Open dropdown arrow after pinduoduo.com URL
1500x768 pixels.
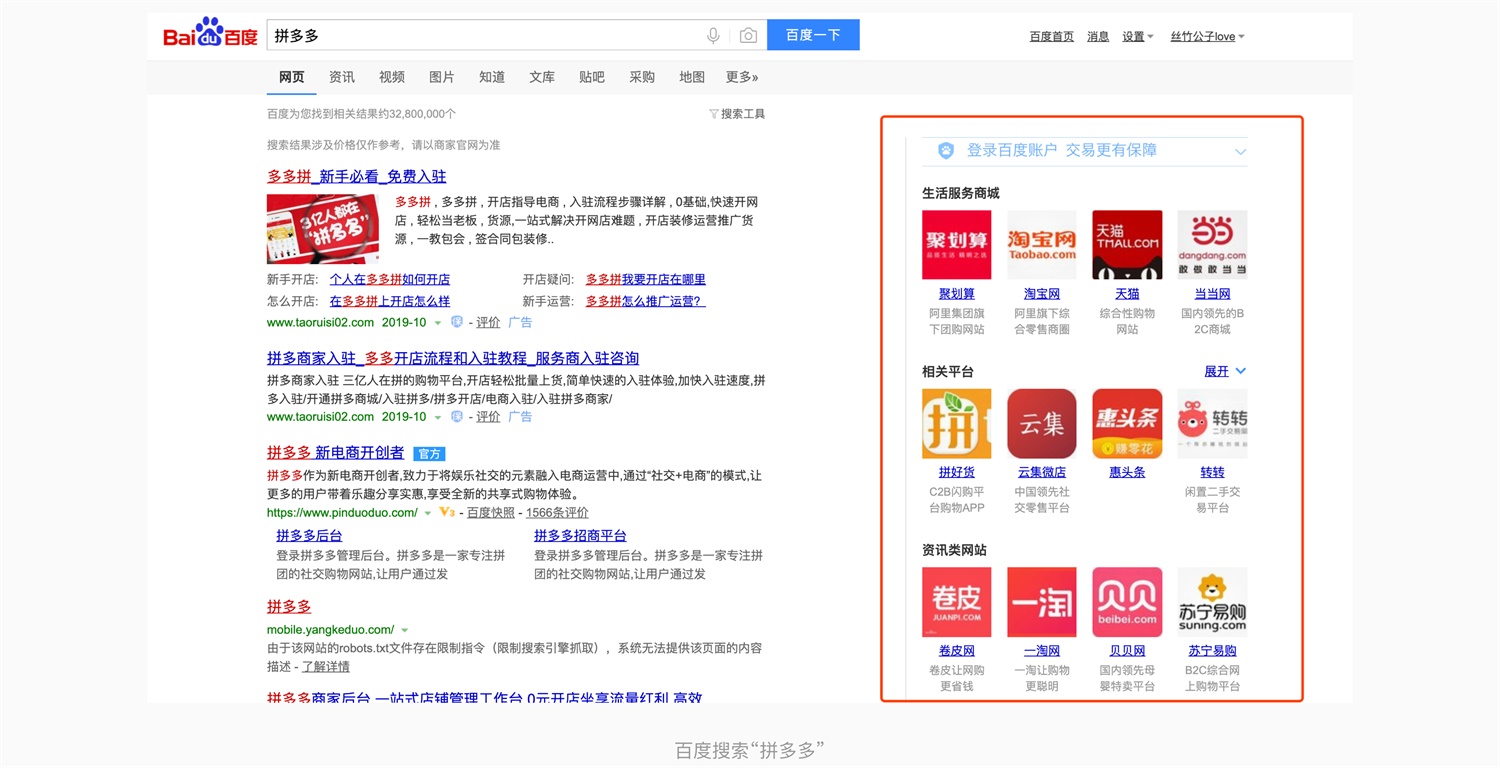click(427, 513)
